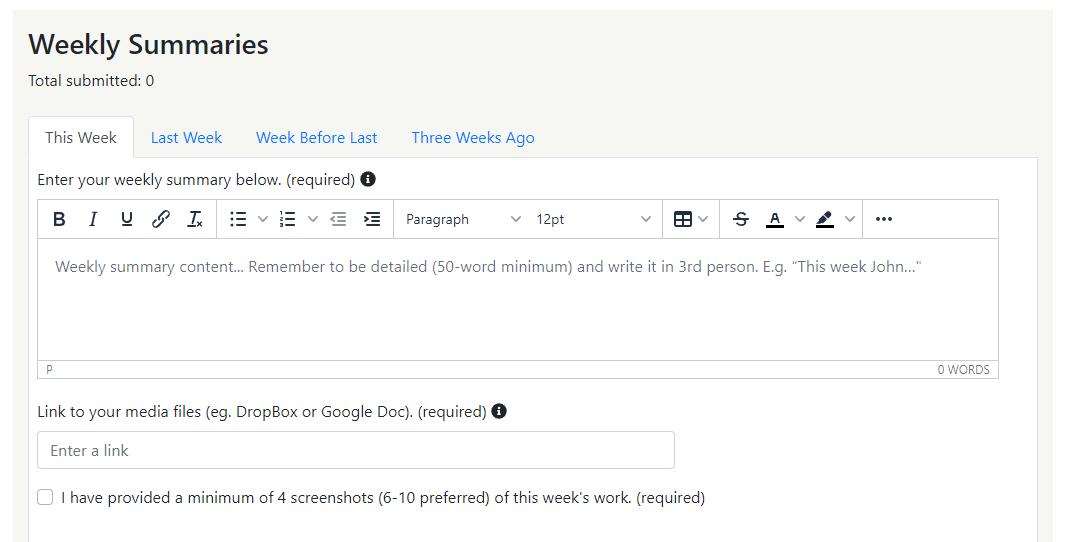
Task: Underline the selected text
Action: [127, 219]
